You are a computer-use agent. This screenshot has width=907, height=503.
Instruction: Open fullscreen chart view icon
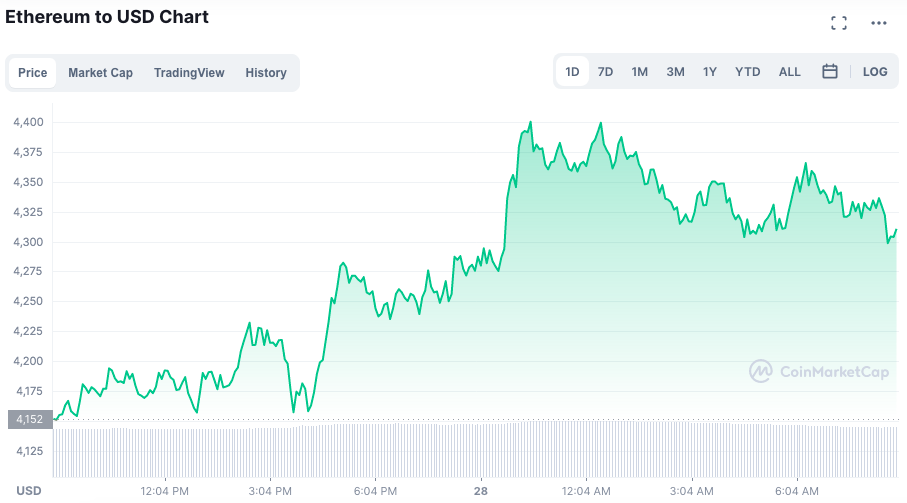point(839,23)
